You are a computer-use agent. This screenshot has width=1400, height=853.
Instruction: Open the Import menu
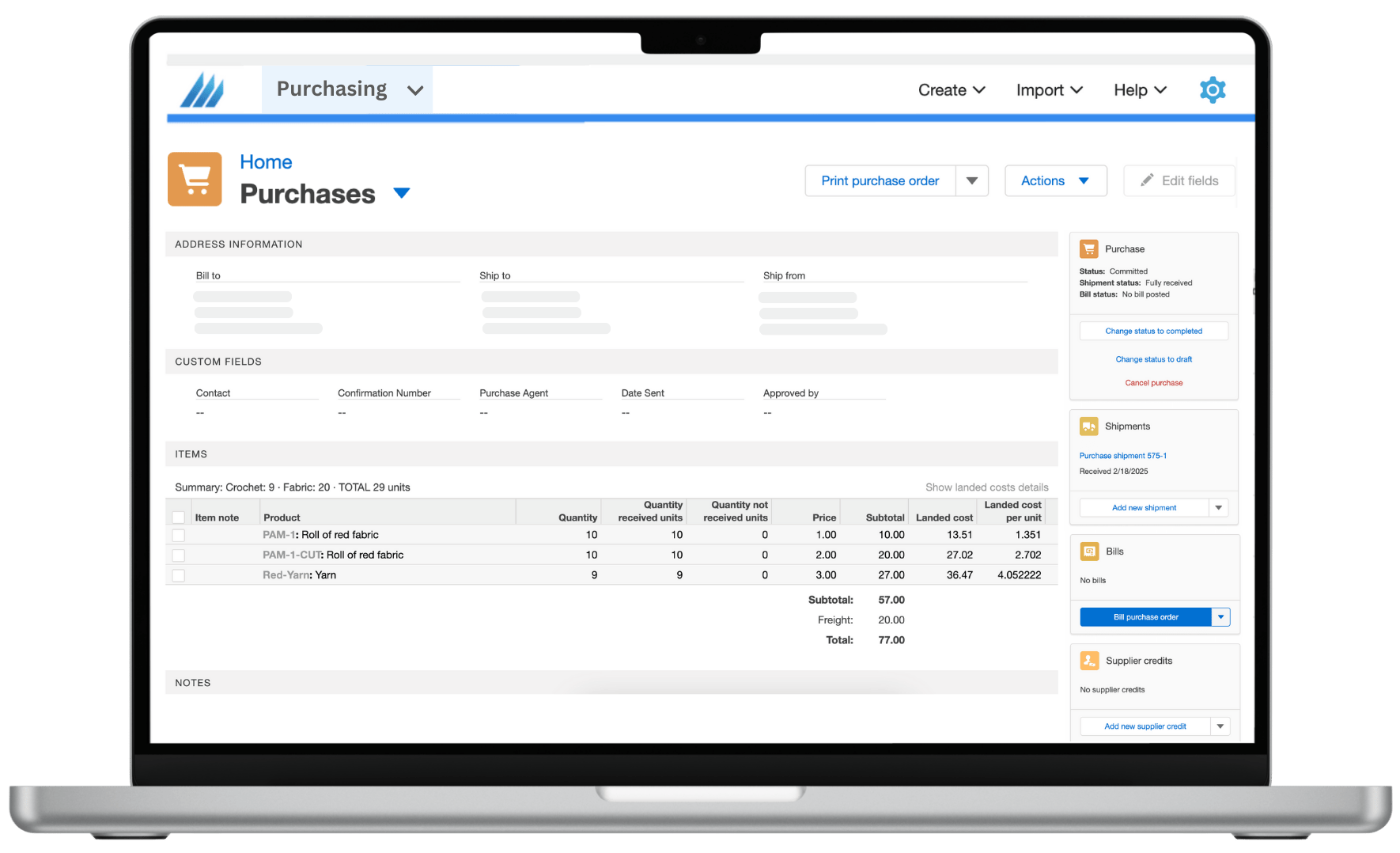[x=1049, y=90]
